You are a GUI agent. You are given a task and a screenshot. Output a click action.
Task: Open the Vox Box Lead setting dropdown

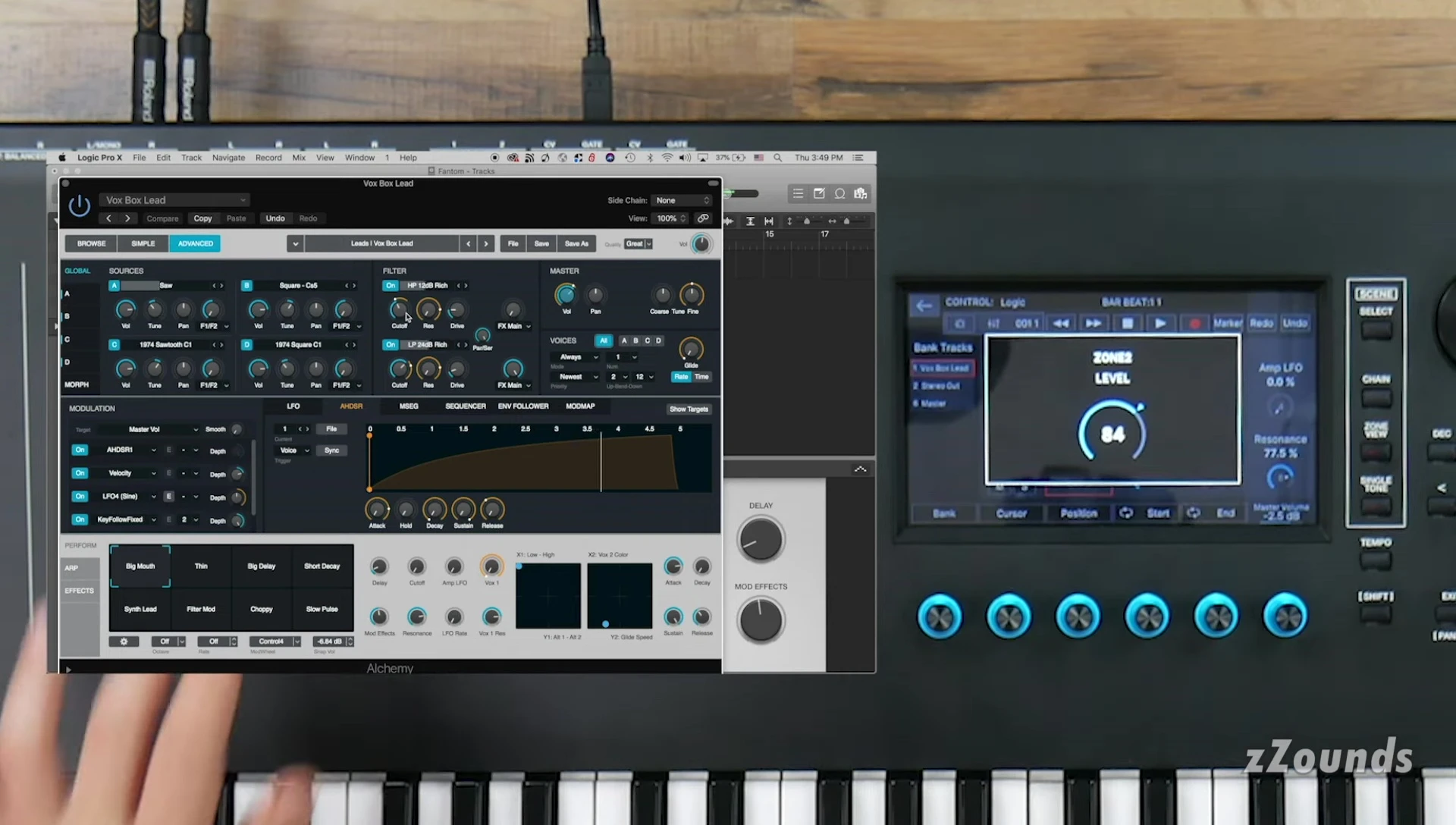tap(174, 200)
